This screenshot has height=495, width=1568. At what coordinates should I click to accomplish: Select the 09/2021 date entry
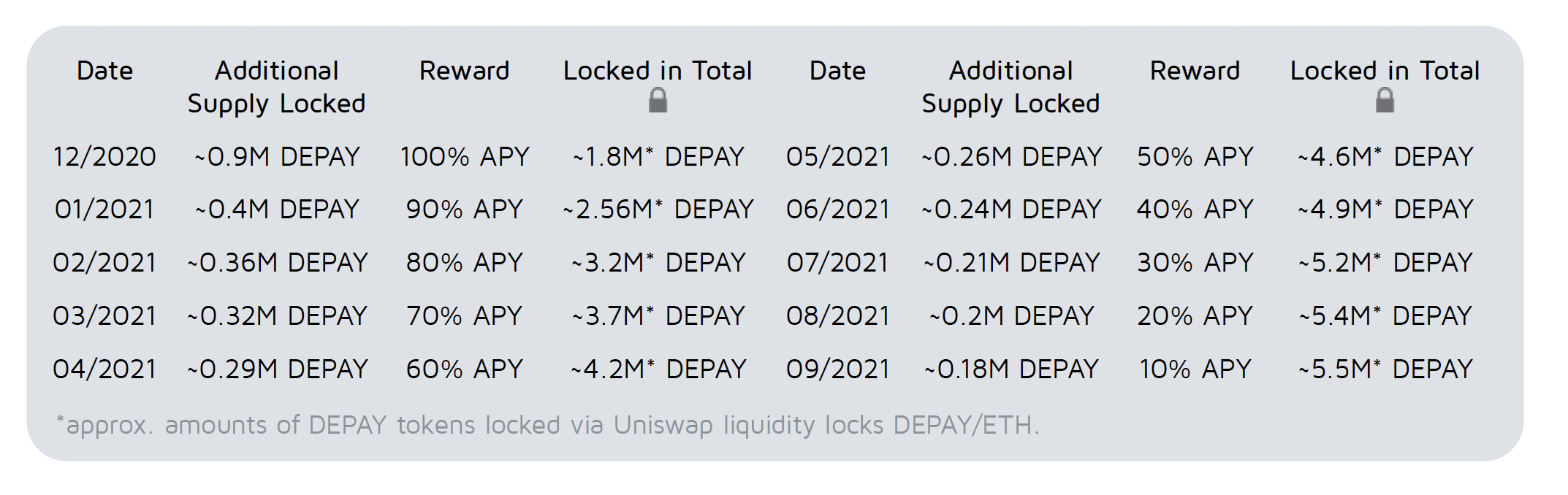coord(837,369)
